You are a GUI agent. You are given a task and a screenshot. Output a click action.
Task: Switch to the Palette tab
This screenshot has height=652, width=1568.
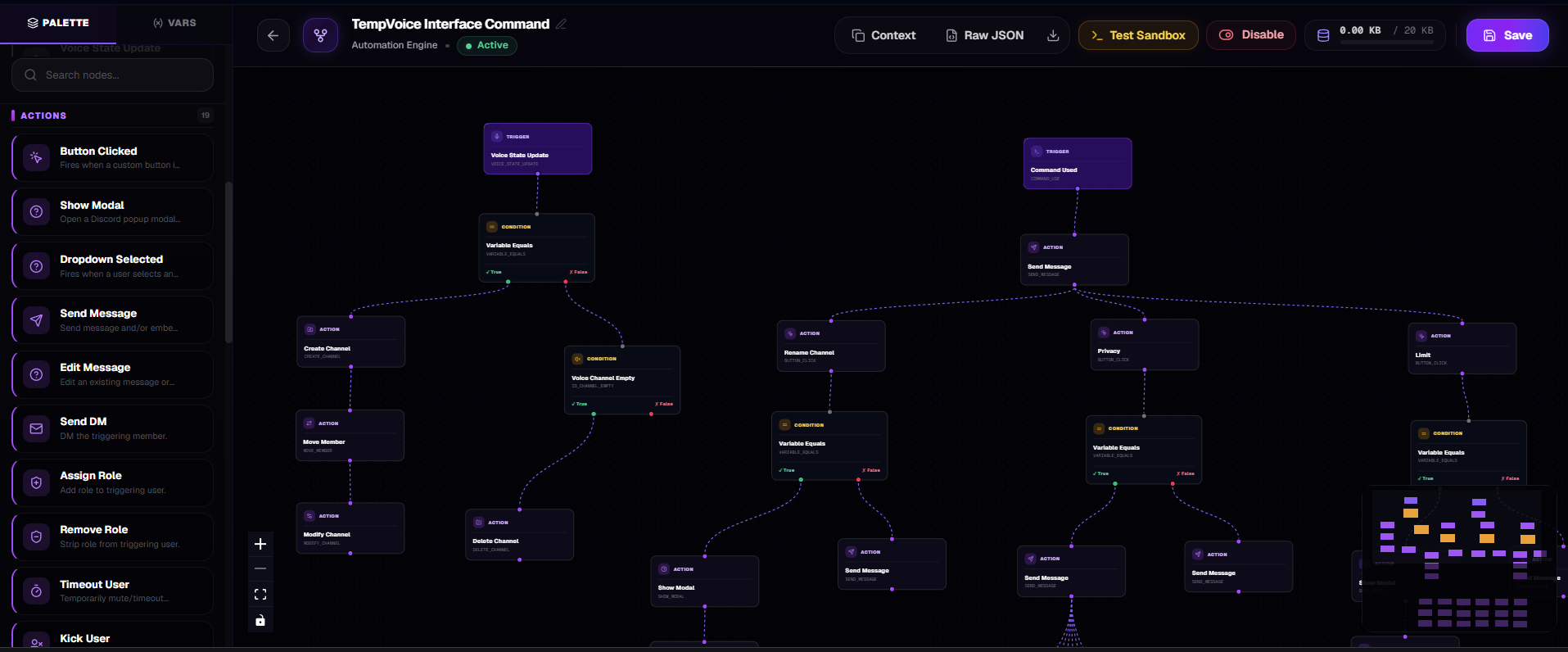(58, 23)
